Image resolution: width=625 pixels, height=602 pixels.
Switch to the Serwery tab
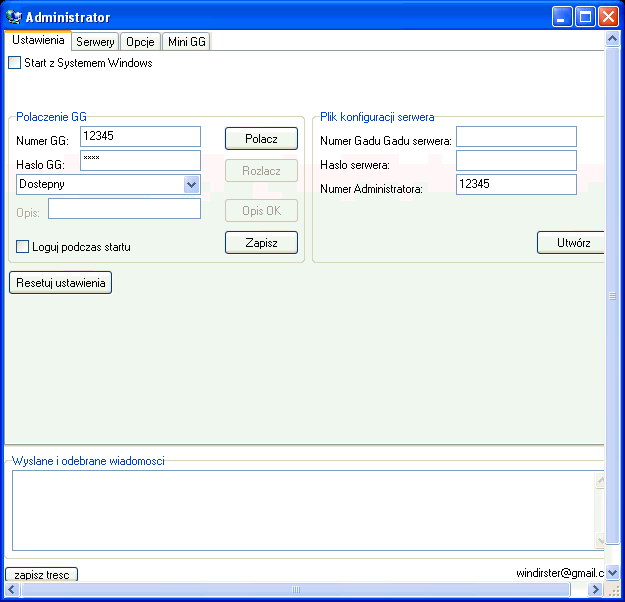95,42
